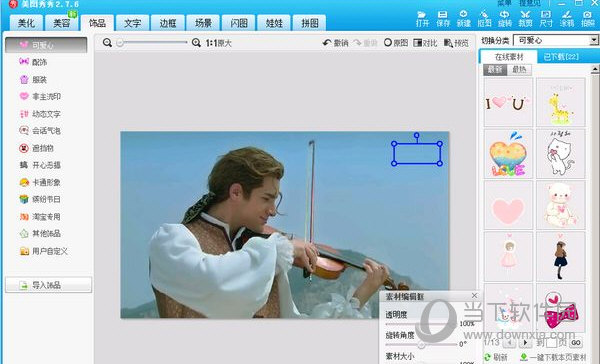Open the 用户自定义 custom folder category
This screenshot has width=600, height=364.
[x=44, y=251]
